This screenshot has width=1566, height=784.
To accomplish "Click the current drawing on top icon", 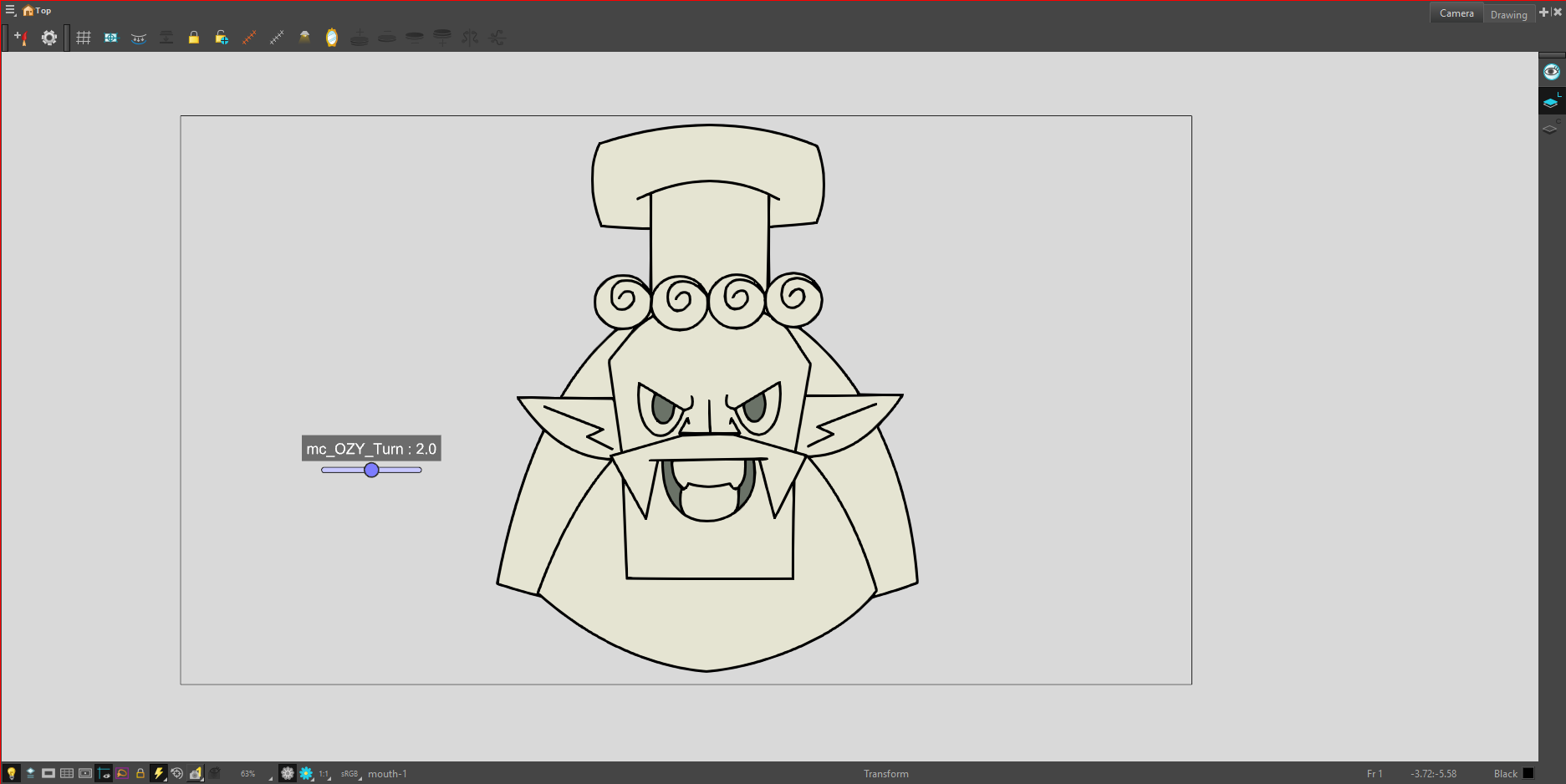I will coord(30,773).
